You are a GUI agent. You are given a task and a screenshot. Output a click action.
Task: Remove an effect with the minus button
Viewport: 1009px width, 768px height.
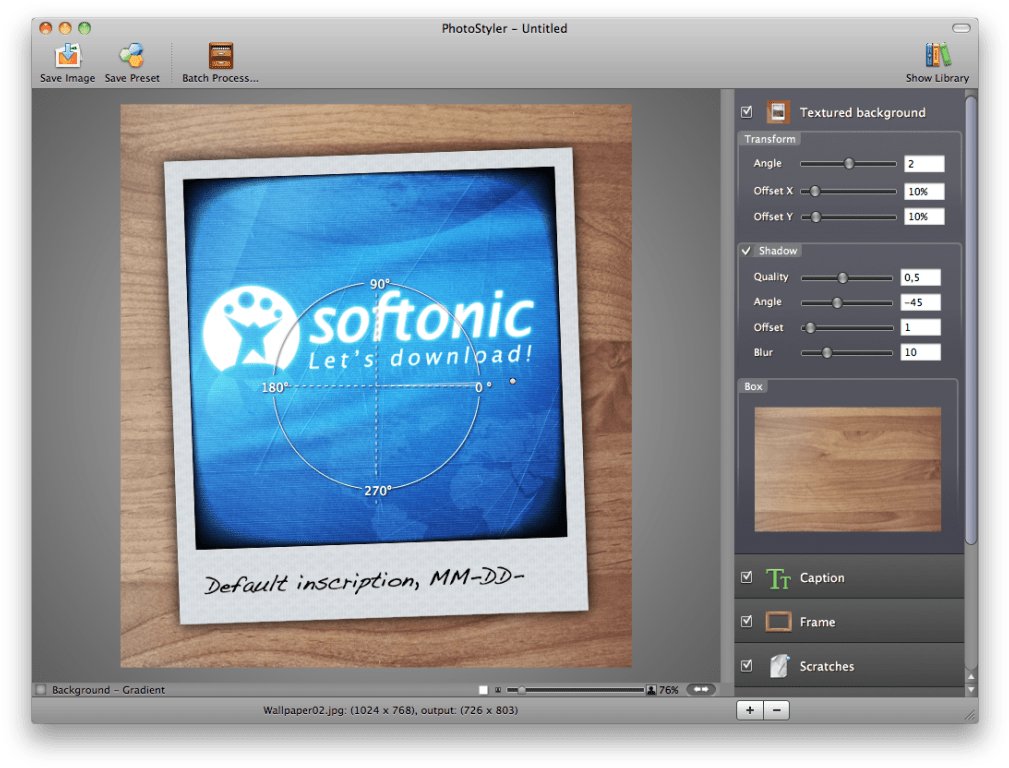(777, 710)
